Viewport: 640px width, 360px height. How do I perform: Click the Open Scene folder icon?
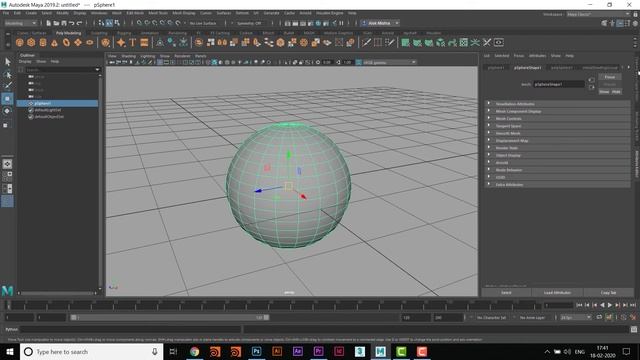[56, 23]
